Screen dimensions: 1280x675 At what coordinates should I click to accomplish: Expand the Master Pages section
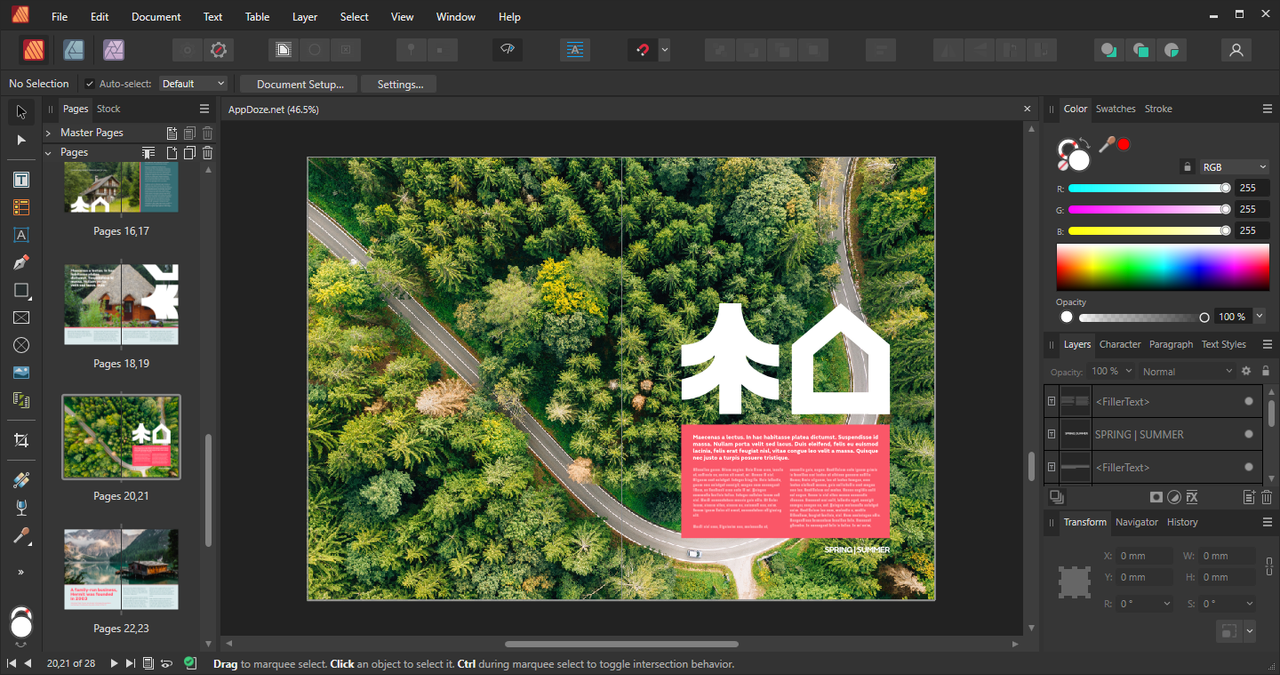pos(48,132)
